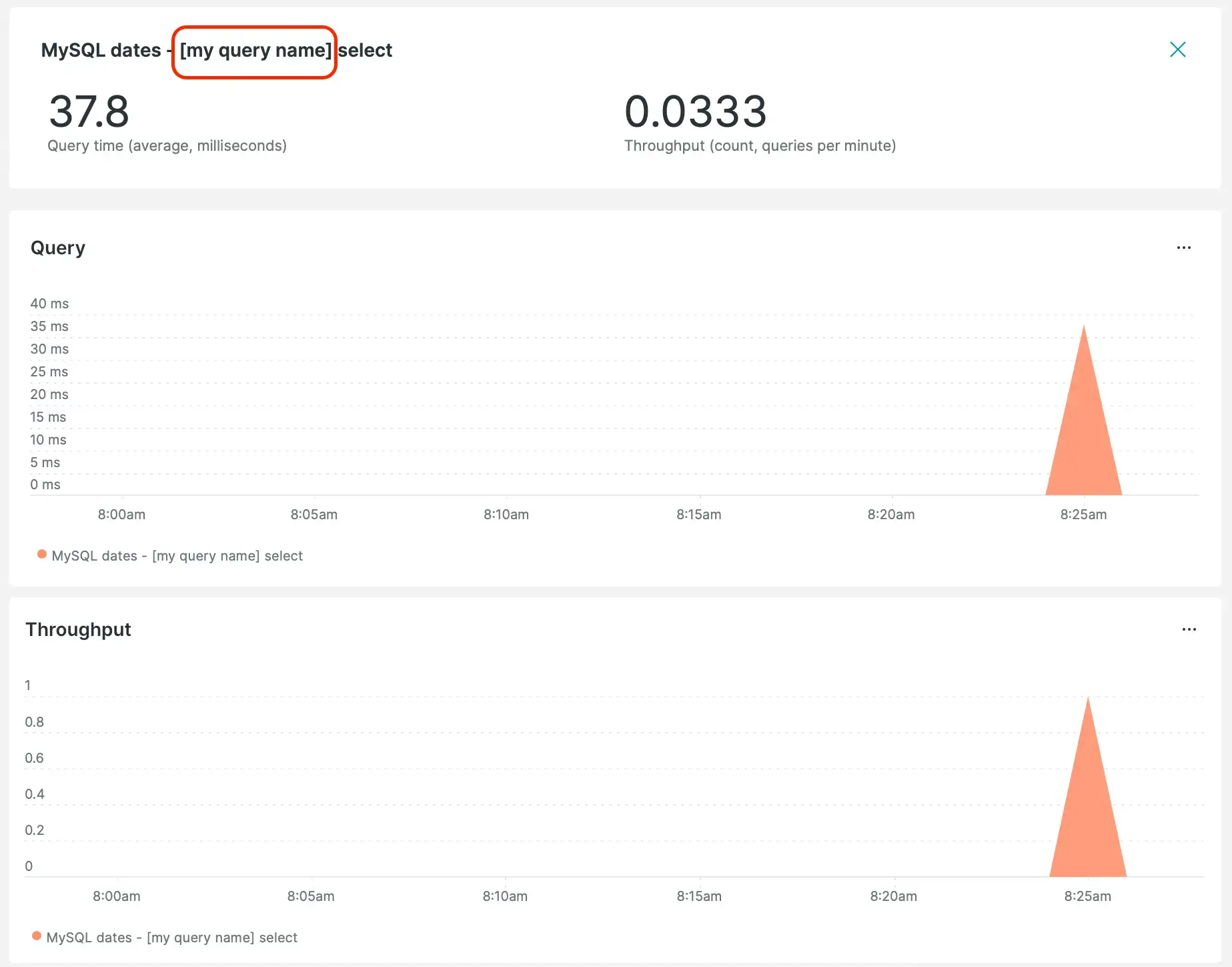Click the orange legend dot under Throughput chart

pyautogui.click(x=37, y=936)
